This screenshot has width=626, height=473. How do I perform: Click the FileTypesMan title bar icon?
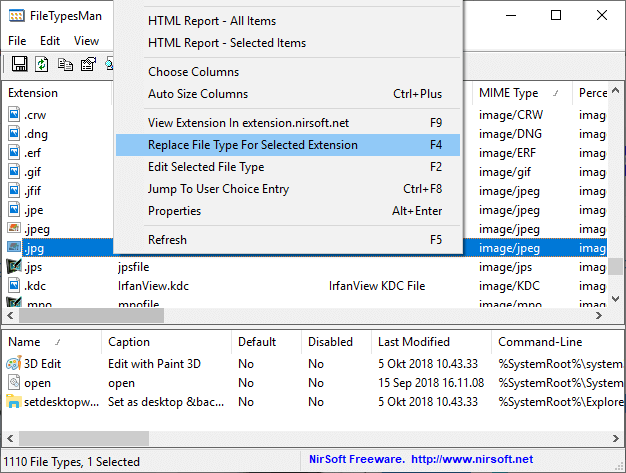(16, 16)
